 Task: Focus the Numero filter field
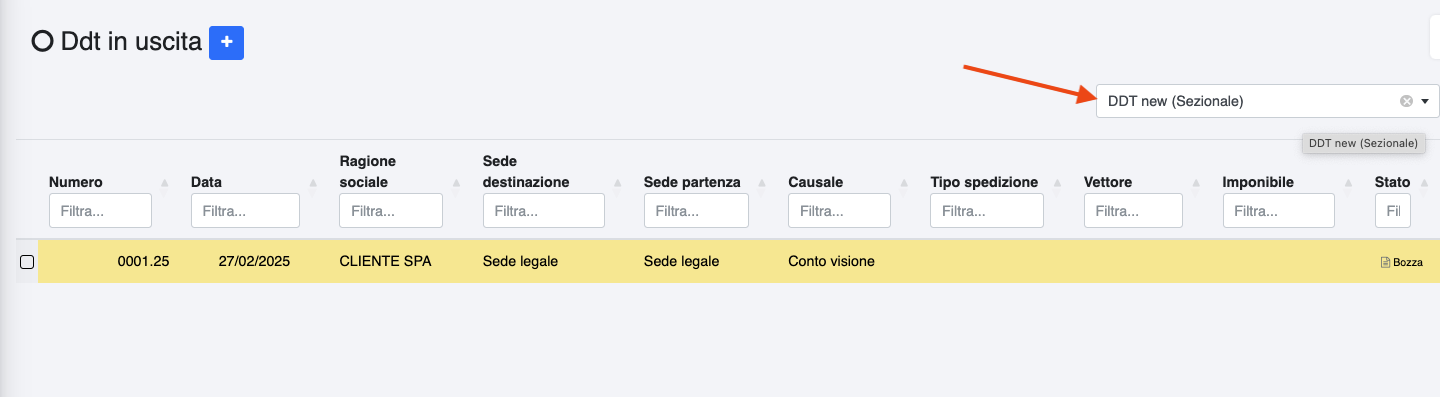pos(100,211)
